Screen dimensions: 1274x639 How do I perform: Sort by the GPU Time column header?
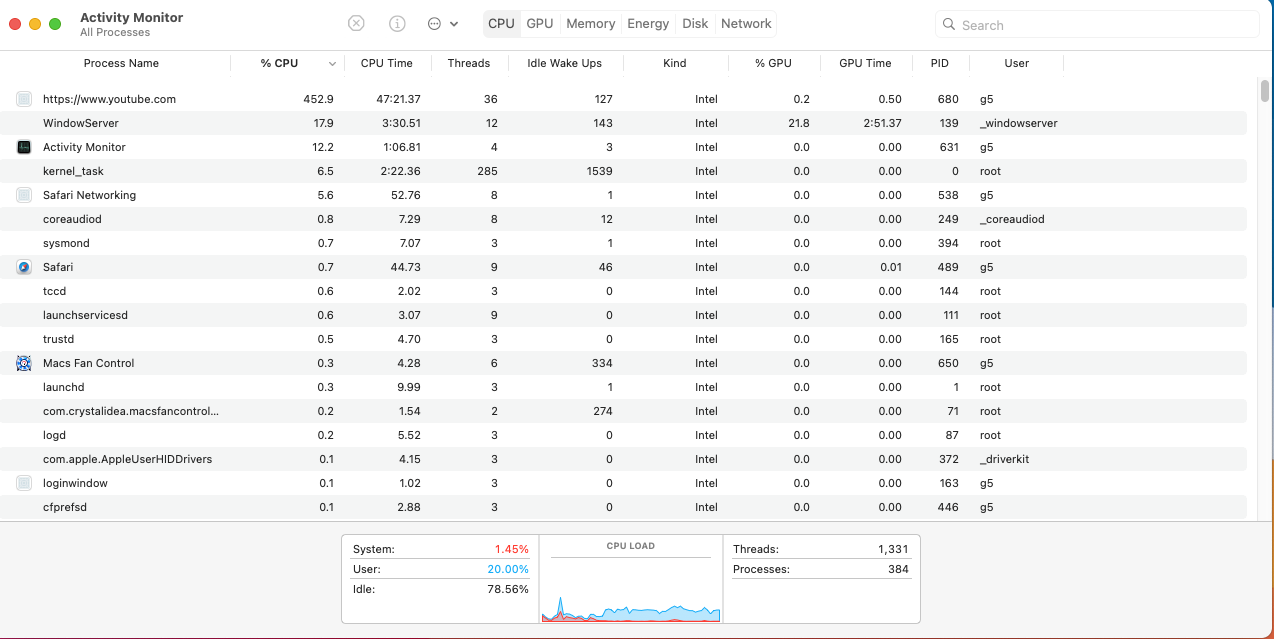tap(865, 63)
